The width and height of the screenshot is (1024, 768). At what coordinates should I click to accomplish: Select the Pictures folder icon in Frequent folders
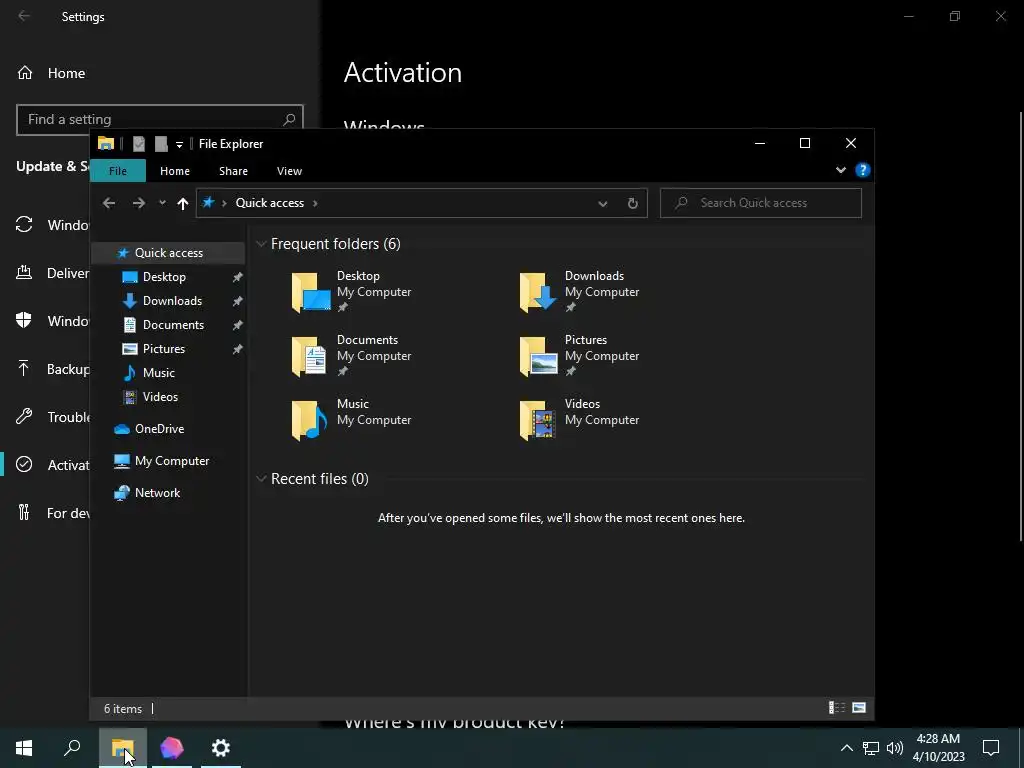click(538, 356)
